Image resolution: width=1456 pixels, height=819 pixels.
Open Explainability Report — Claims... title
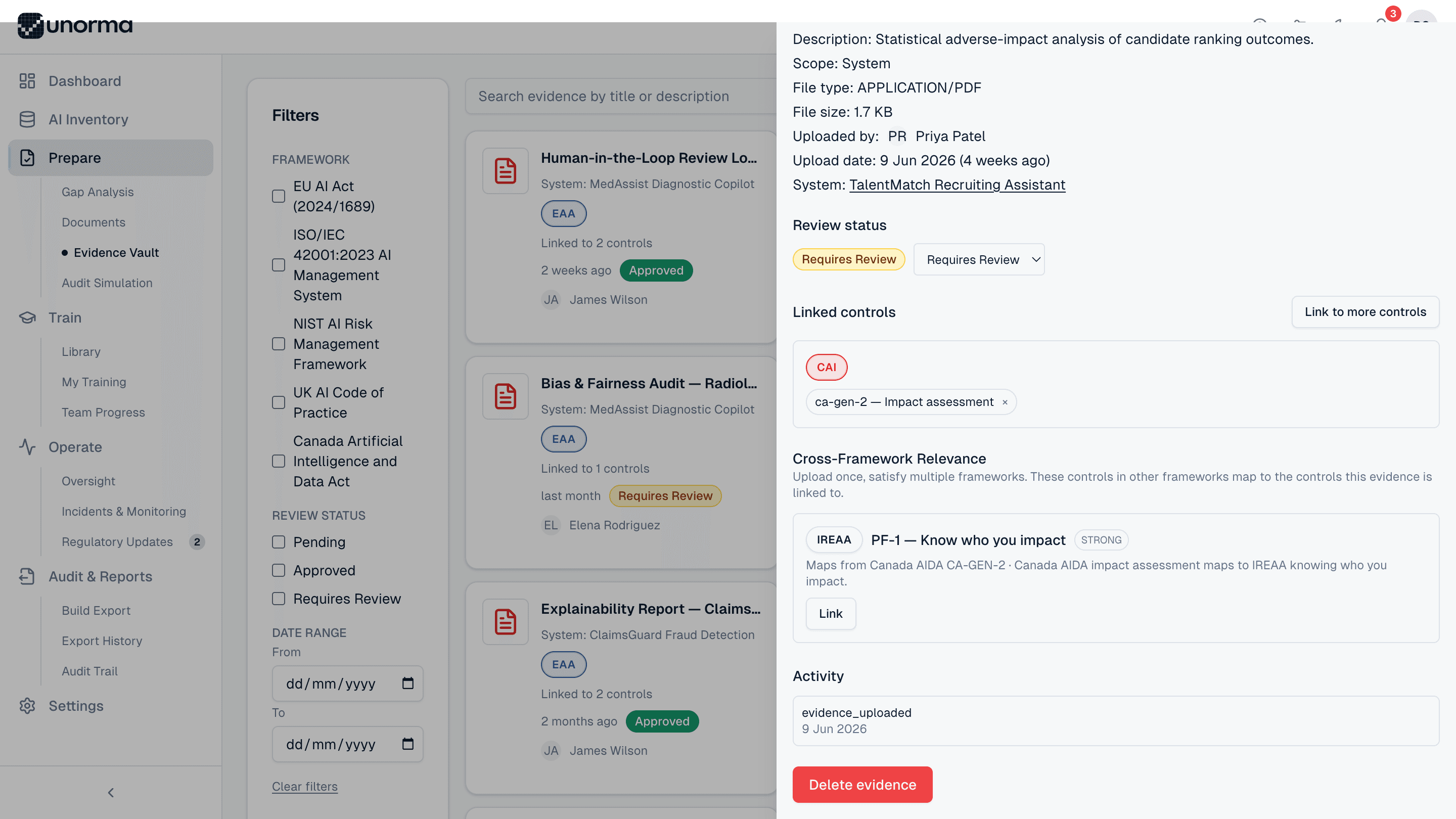(x=651, y=609)
